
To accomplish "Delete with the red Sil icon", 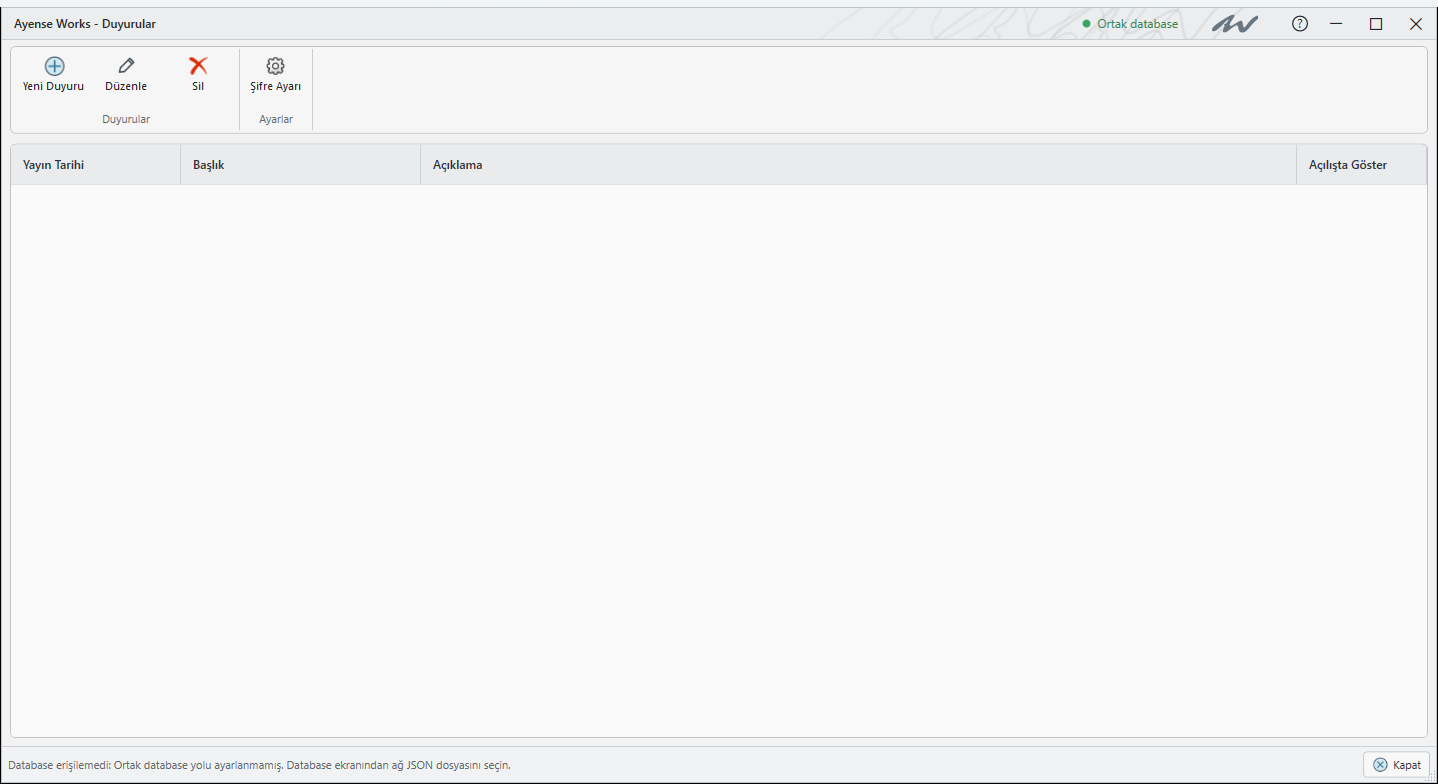I will 198,66.
